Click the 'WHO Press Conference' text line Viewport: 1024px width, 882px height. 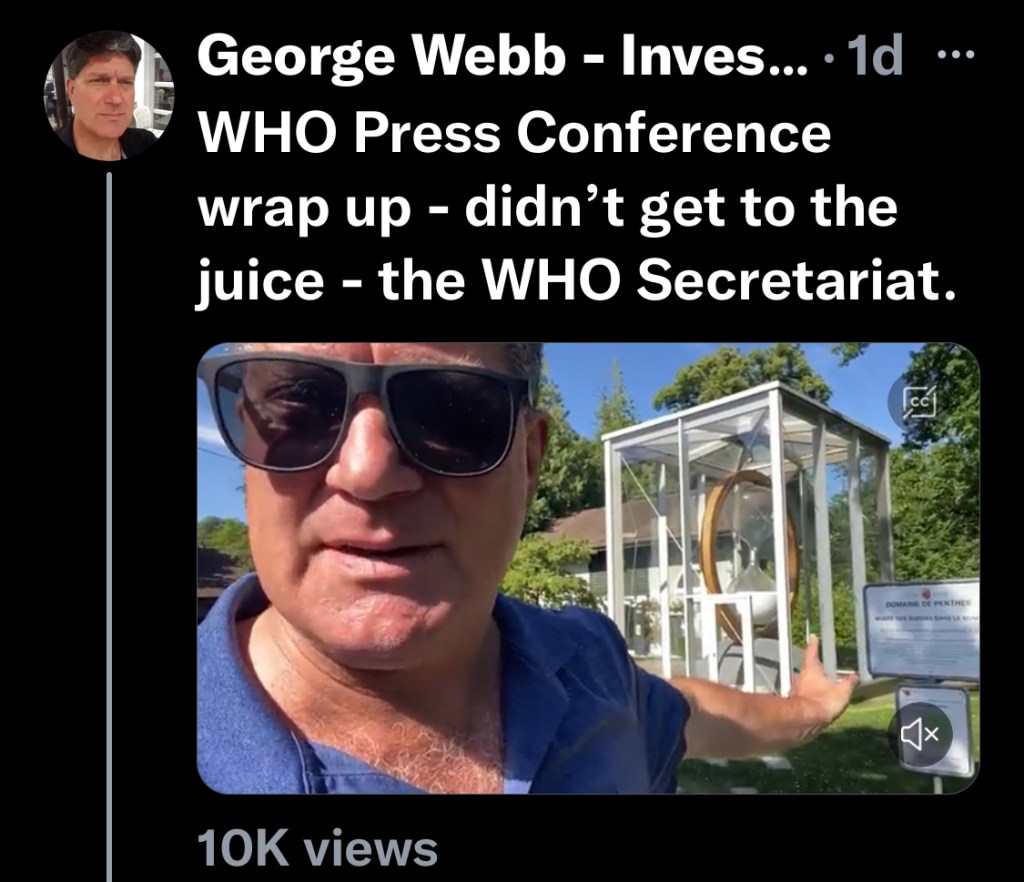(x=515, y=132)
